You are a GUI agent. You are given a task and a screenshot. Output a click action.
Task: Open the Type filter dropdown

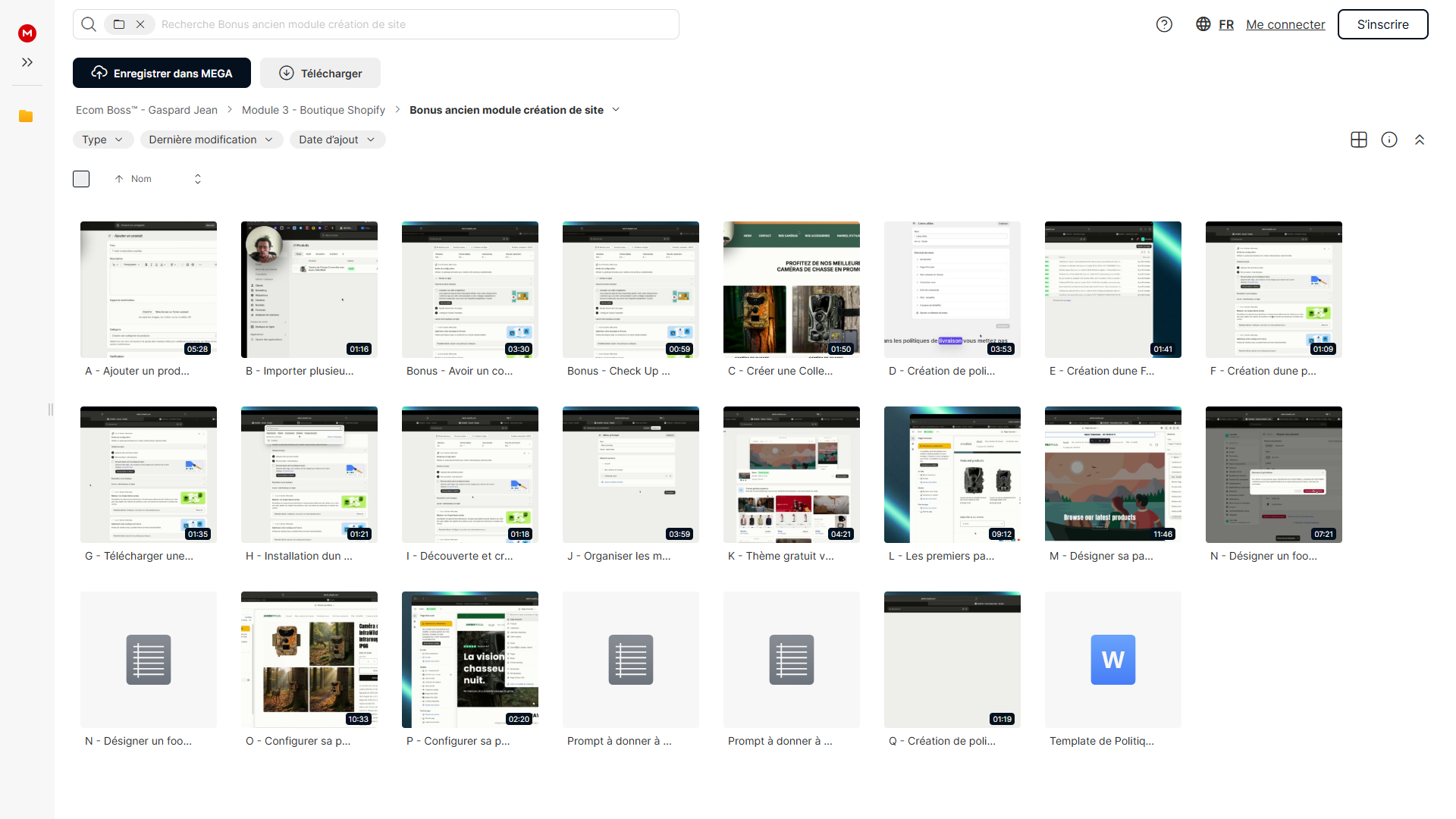[103, 140]
